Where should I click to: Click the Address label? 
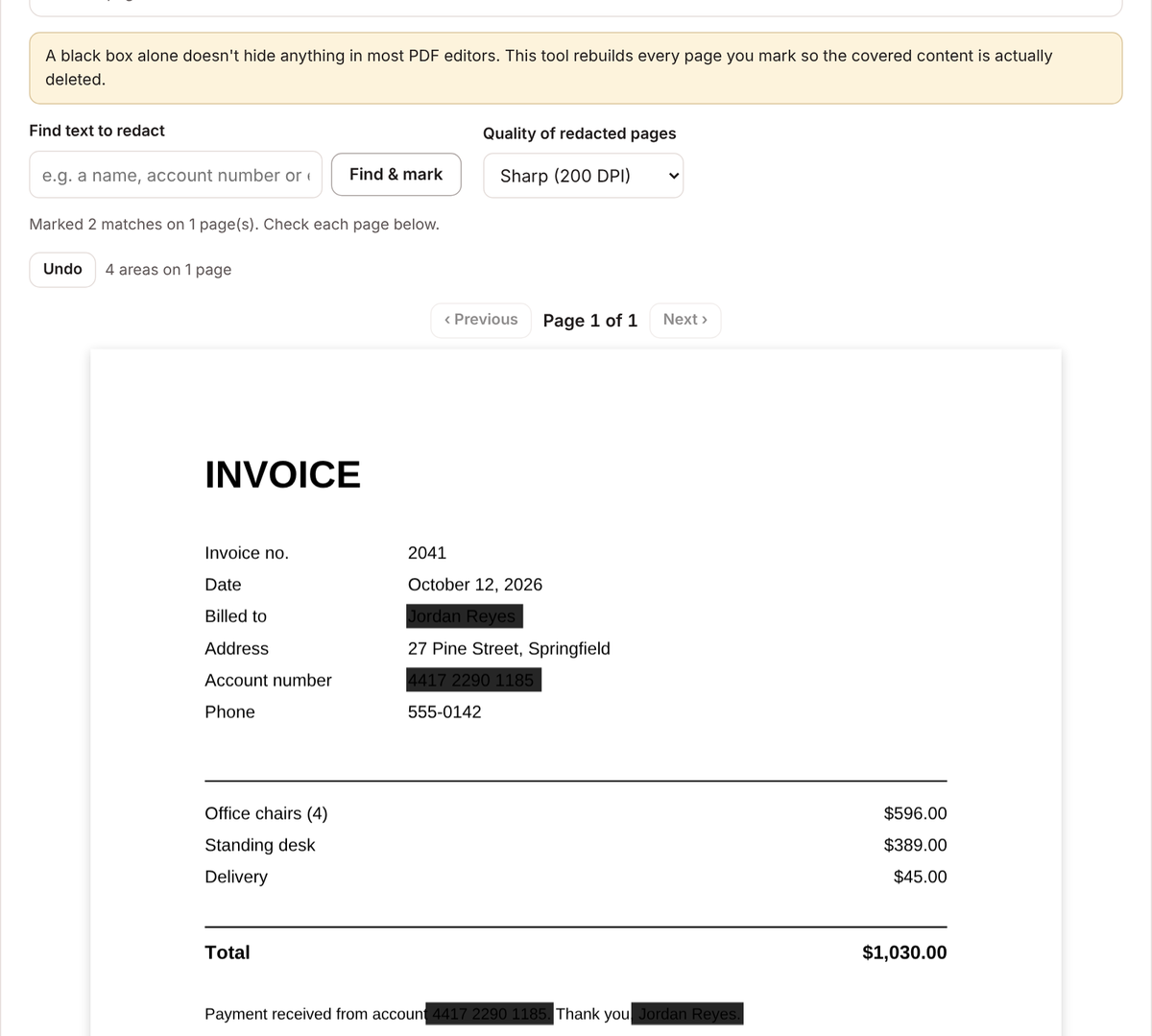tap(237, 649)
